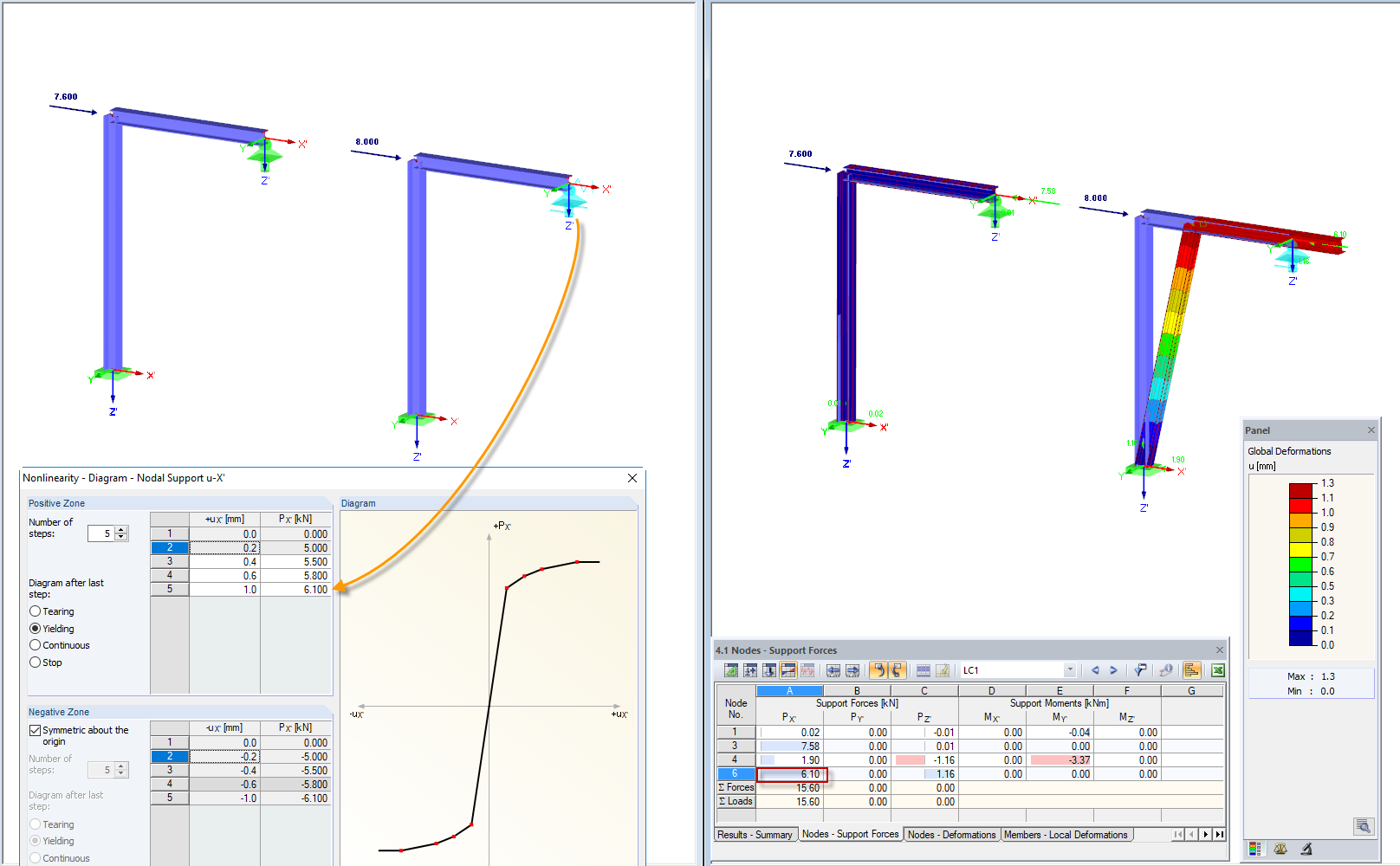Jump to last table row with the end navigation button
The width and height of the screenshot is (1400, 866).
point(1218,834)
